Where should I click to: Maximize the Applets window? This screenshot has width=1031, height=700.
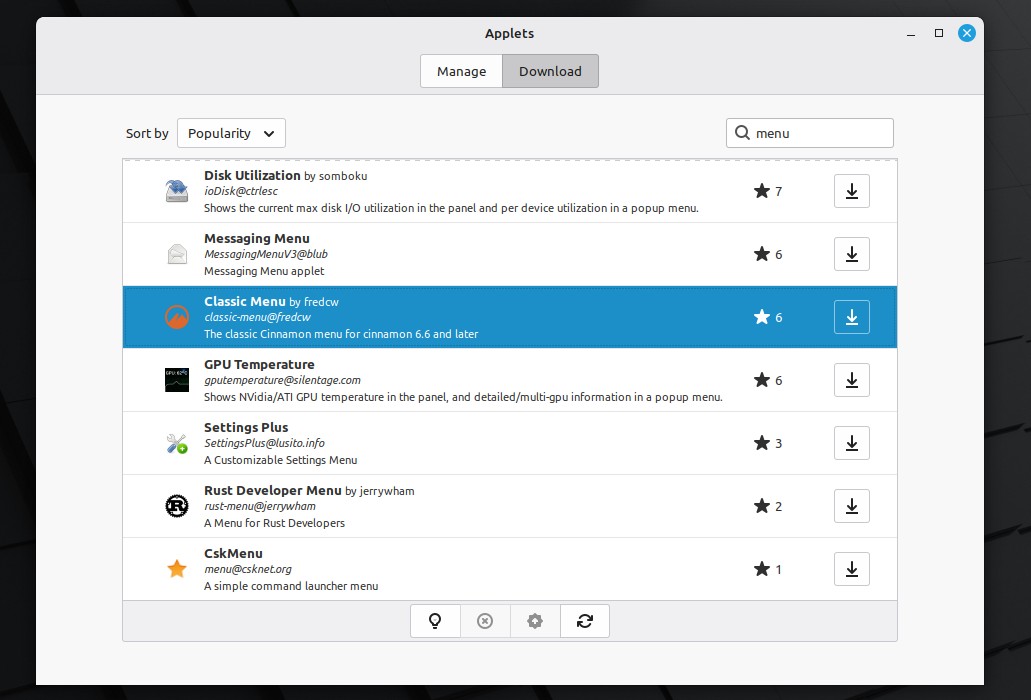coord(939,33)
